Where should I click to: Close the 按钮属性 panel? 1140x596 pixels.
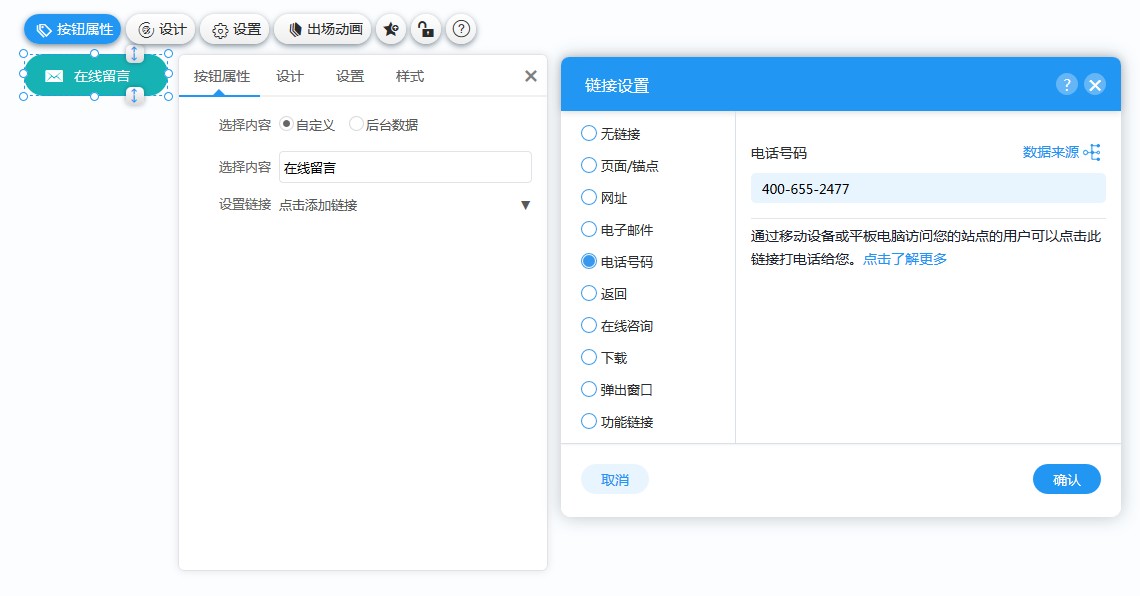tap(531, 76)
